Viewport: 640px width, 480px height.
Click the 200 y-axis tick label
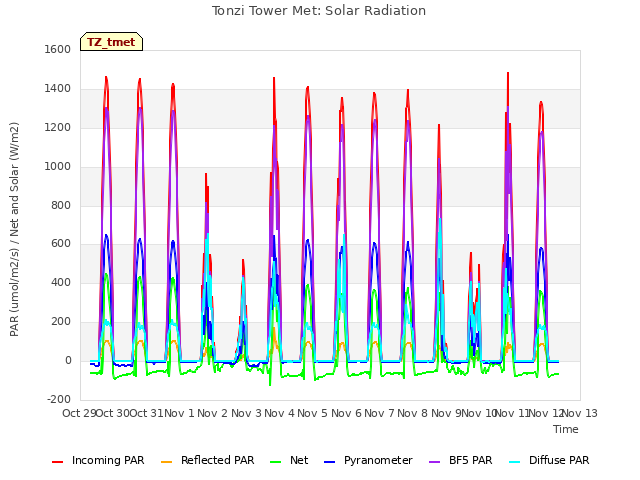point(61,322)
